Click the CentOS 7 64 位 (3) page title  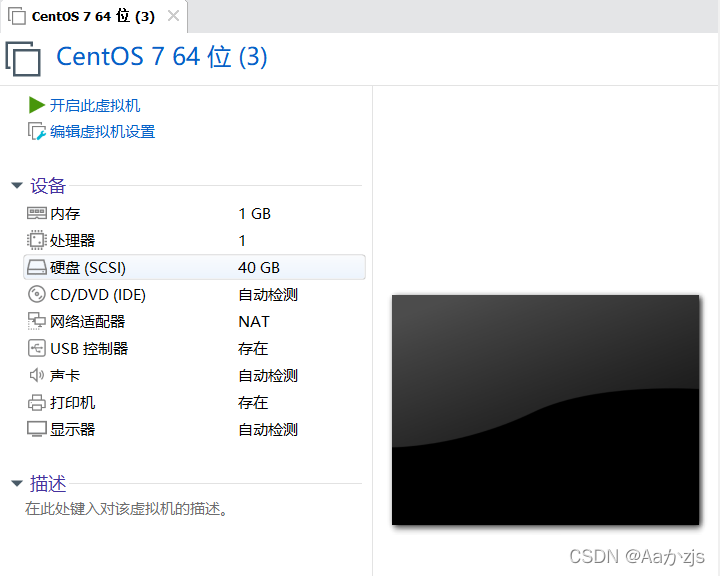[x=162, y=57]
